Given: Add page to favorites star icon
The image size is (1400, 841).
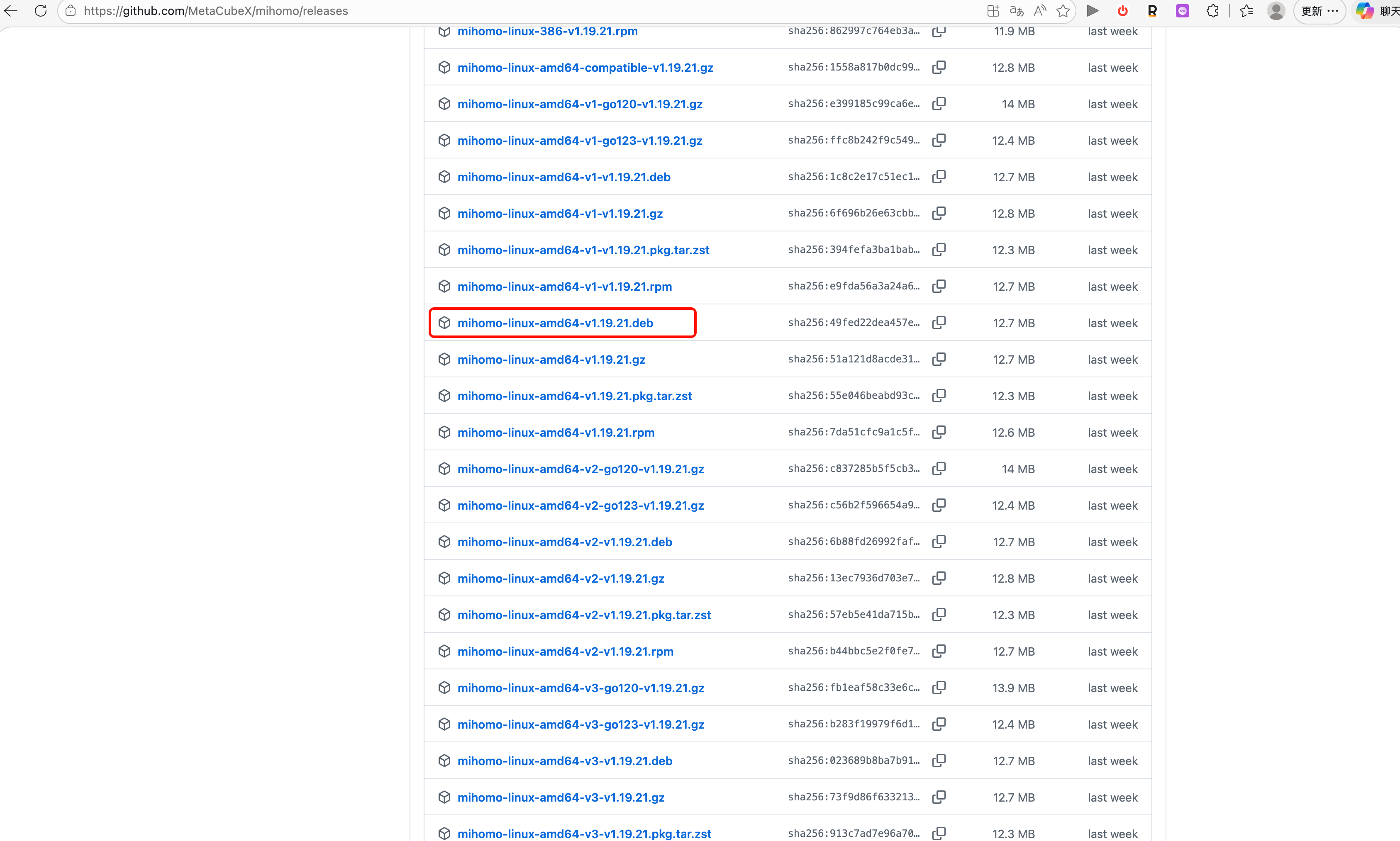Looking at the screenshot, I should [x=1063, y=11].
